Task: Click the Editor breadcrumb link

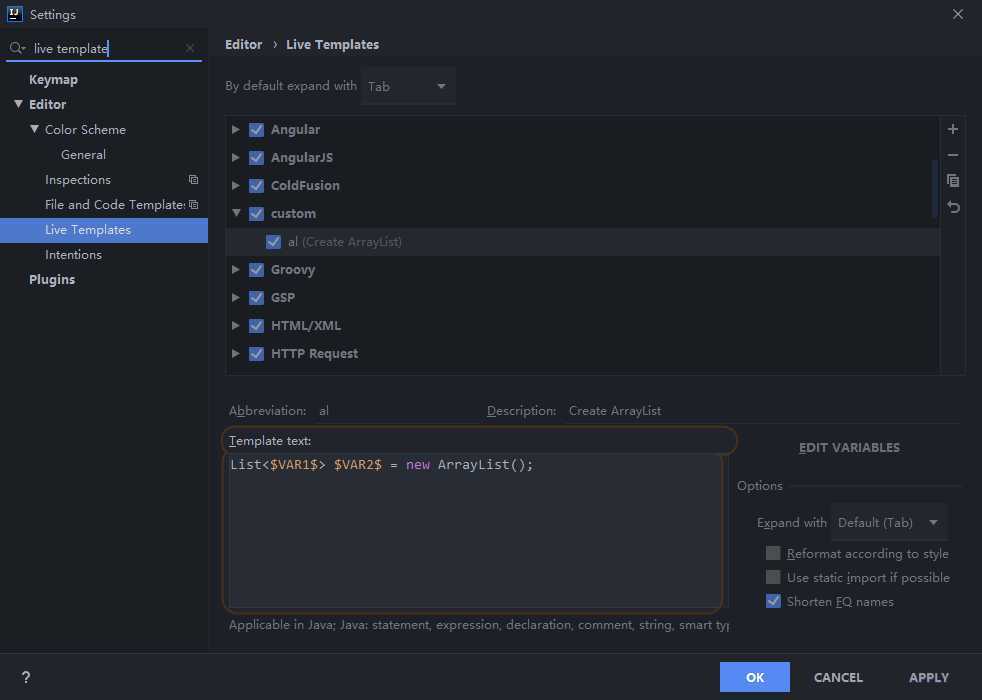Action: (x=244, y=44)
